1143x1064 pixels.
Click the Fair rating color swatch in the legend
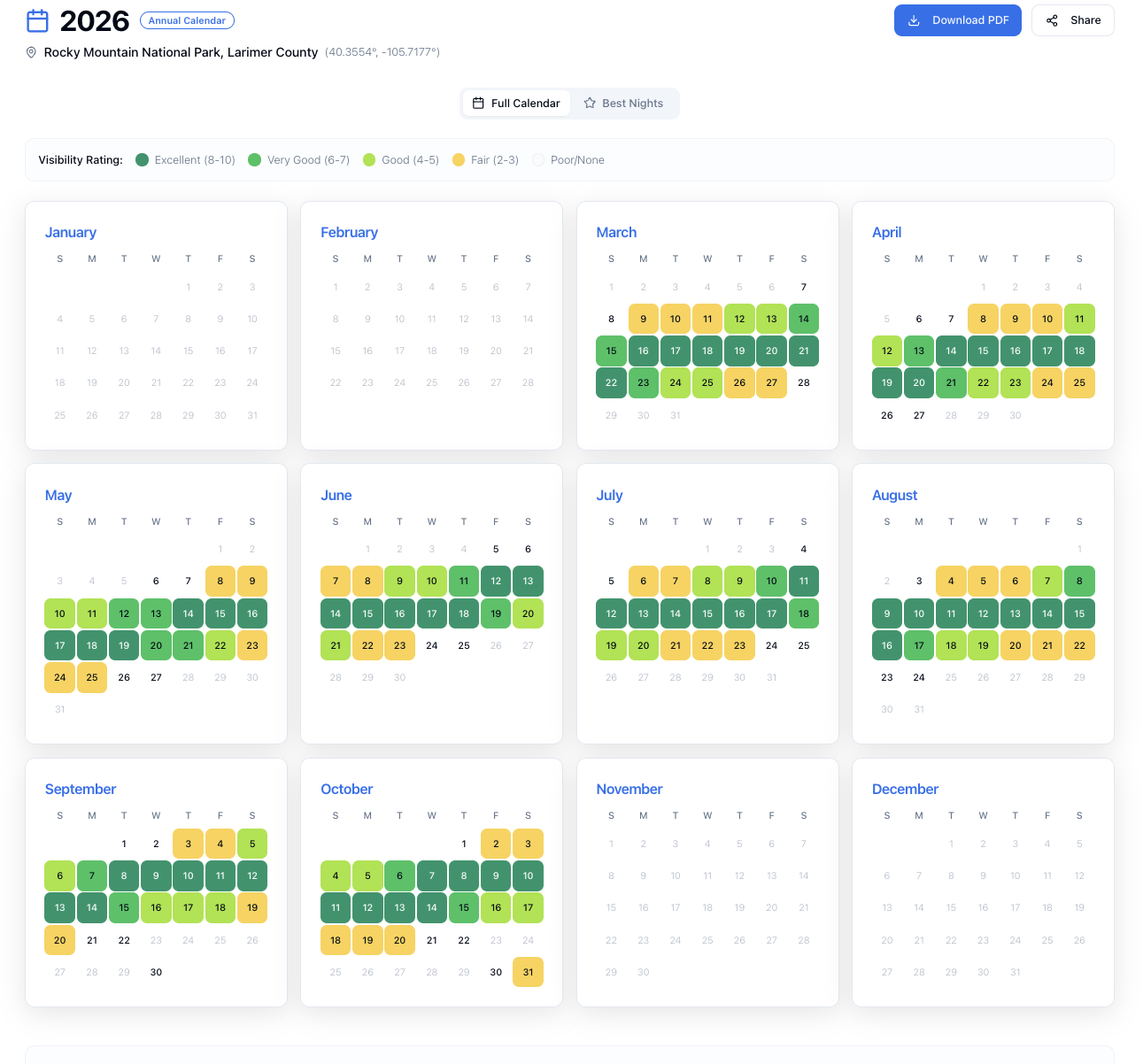(x=458, y=159)
